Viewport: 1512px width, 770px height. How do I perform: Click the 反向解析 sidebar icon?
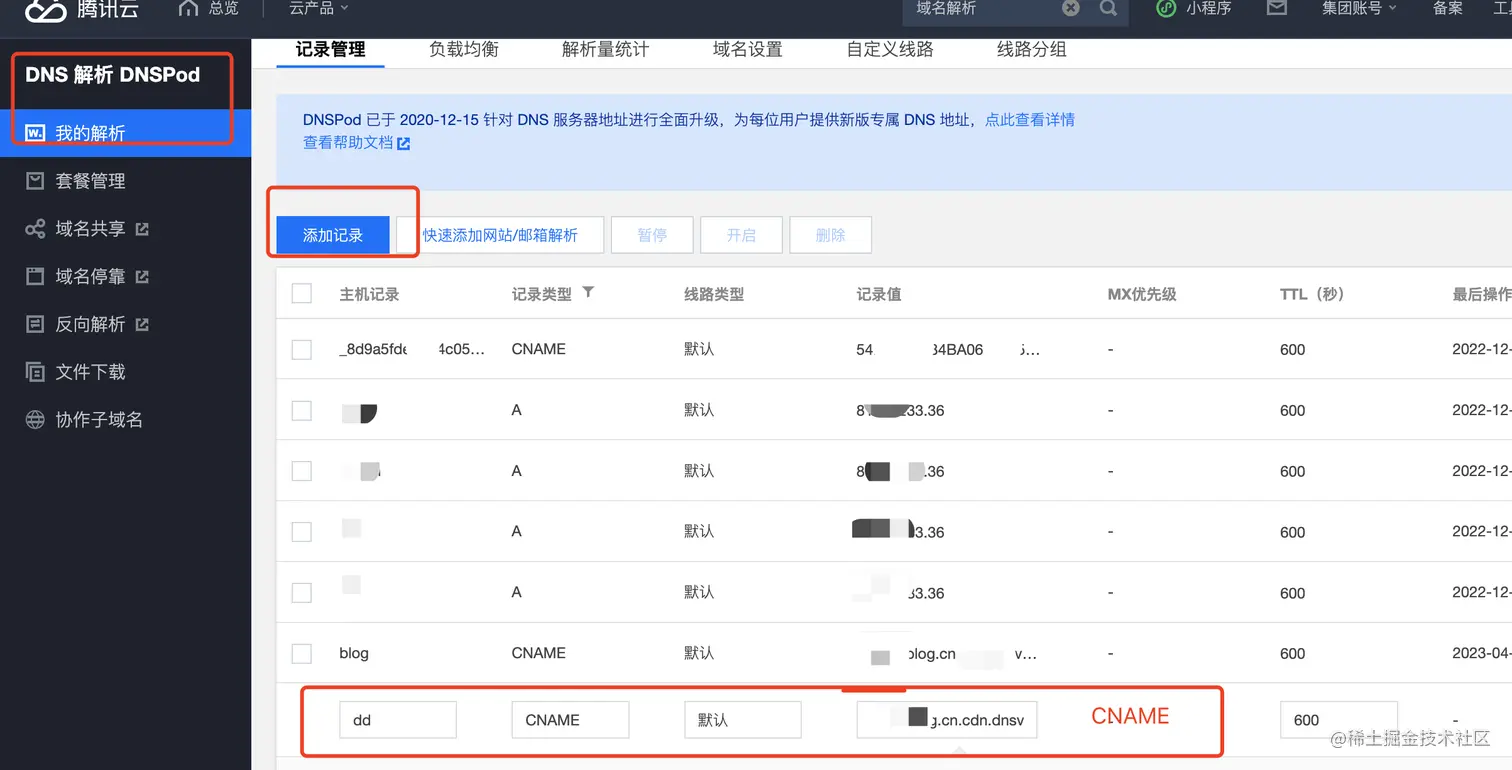click(x=35, y=324)
